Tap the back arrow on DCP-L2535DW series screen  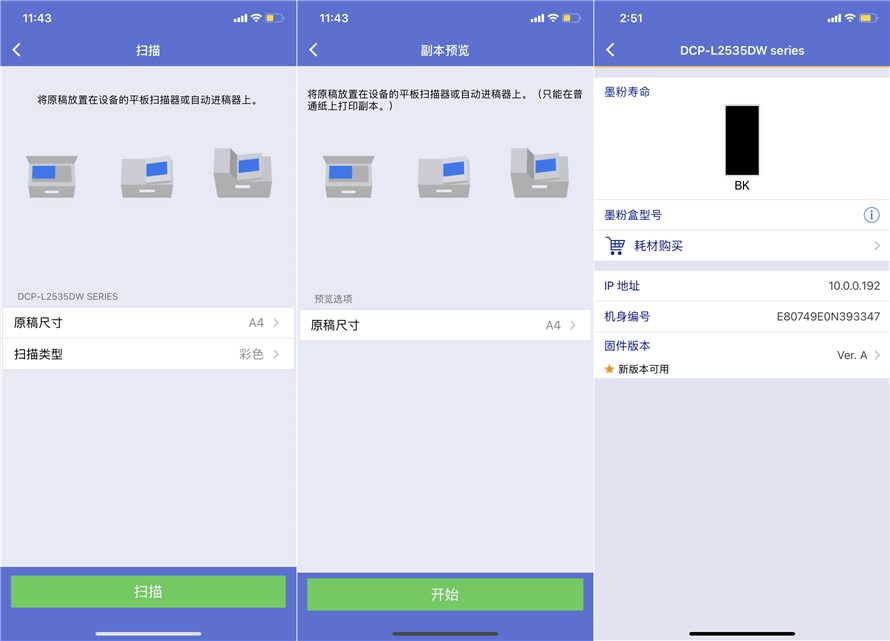click(x=611, y=50)
